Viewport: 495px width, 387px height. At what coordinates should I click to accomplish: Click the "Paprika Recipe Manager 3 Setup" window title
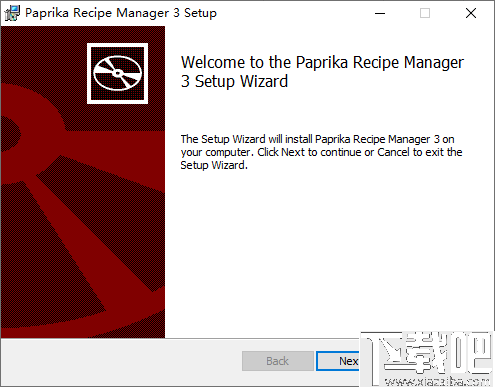pyautogui.click(x=121, y=13)
